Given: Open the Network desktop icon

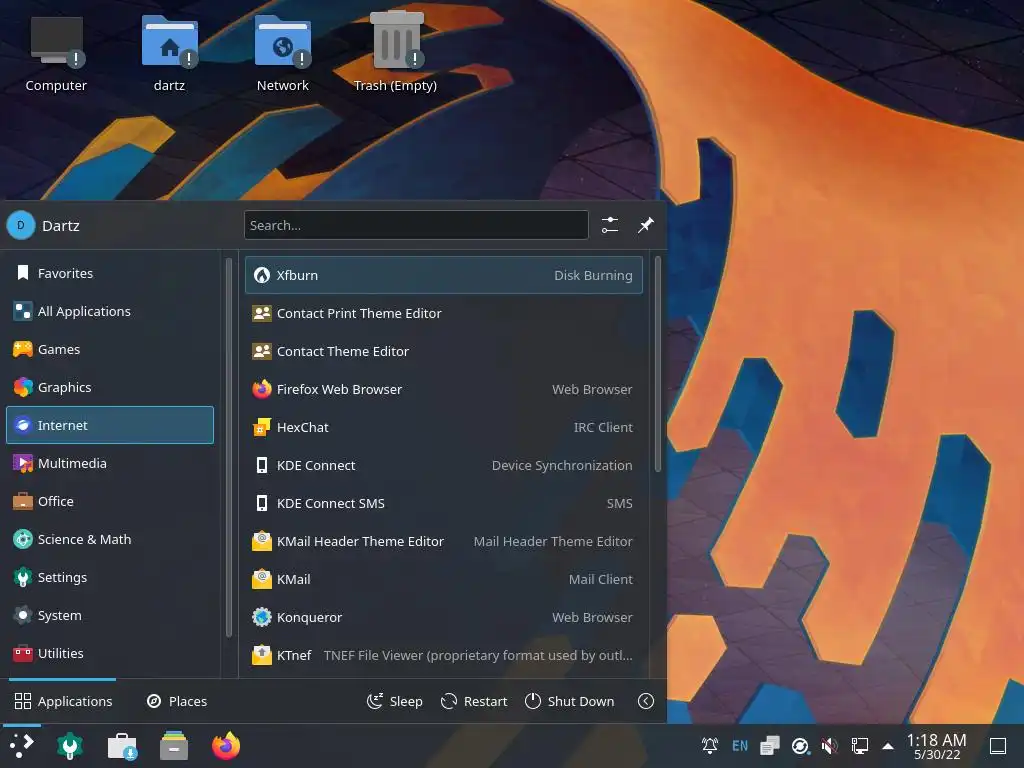Looking at the screenshot, I should (283, 54).
